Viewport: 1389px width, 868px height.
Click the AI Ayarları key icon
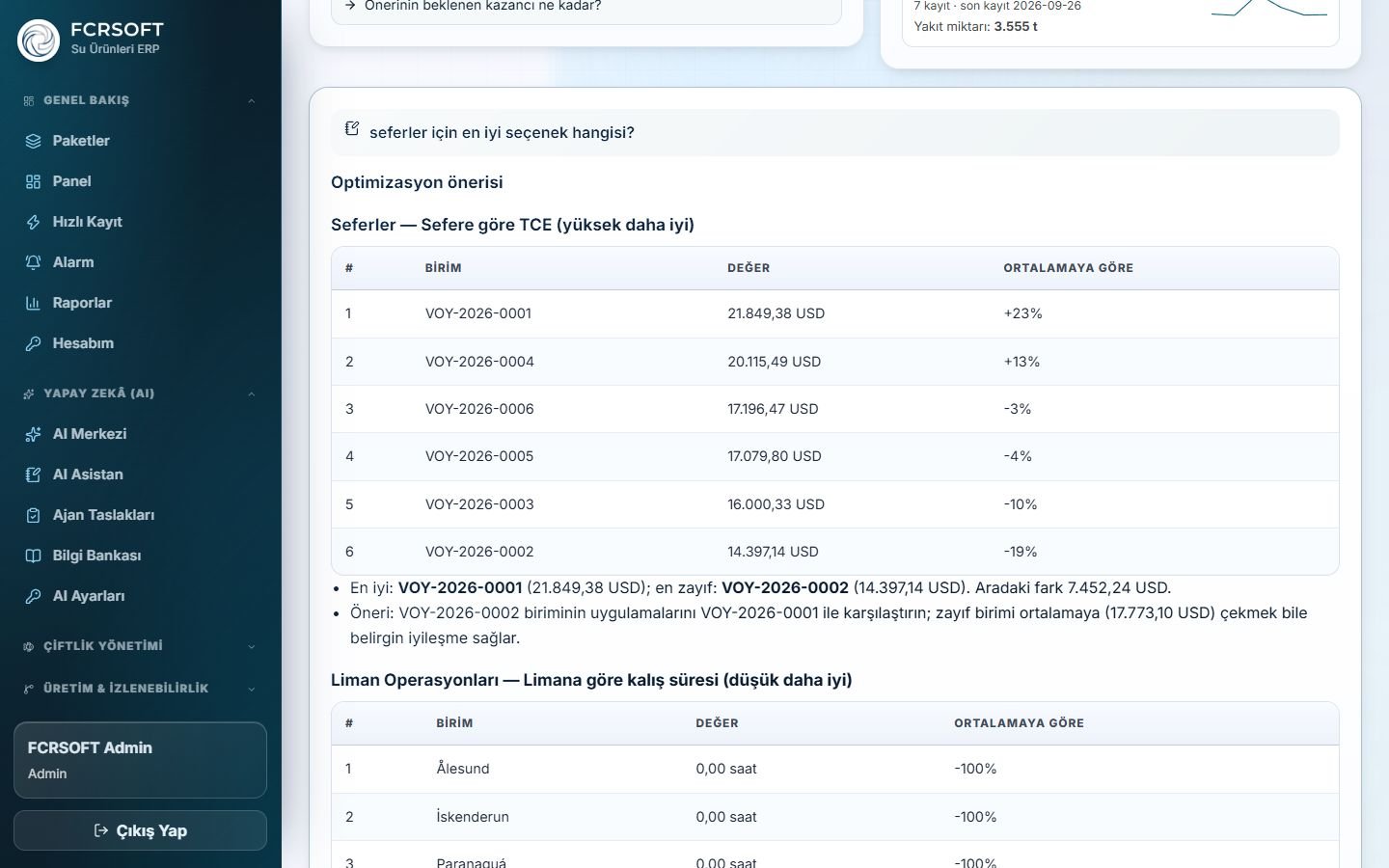coord(33,596)
